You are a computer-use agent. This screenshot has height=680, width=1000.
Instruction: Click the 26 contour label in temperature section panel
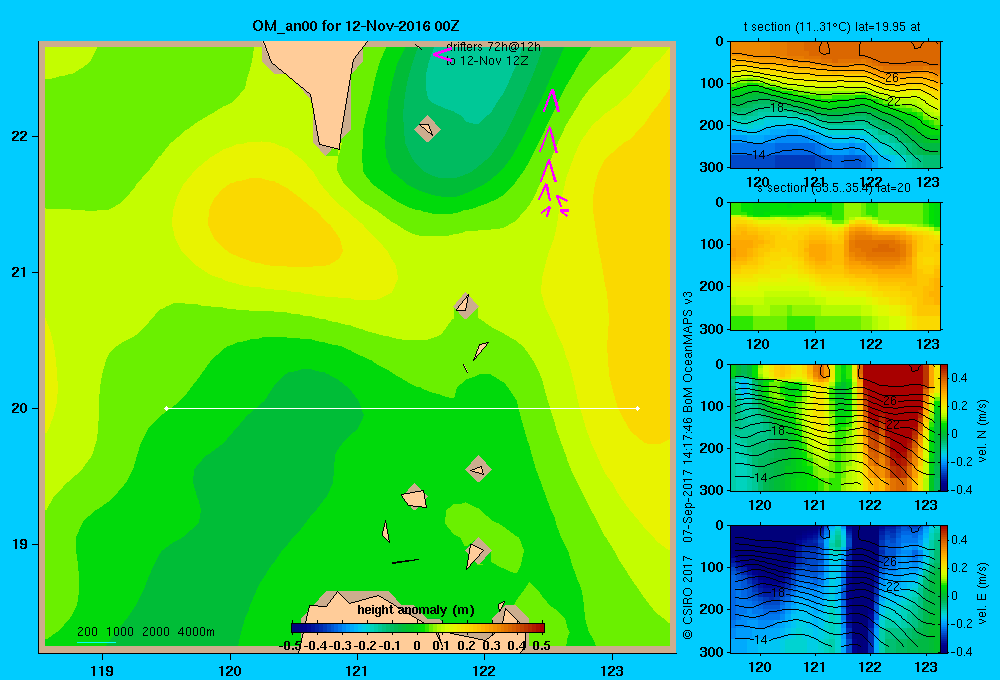(x=892, y=78)
